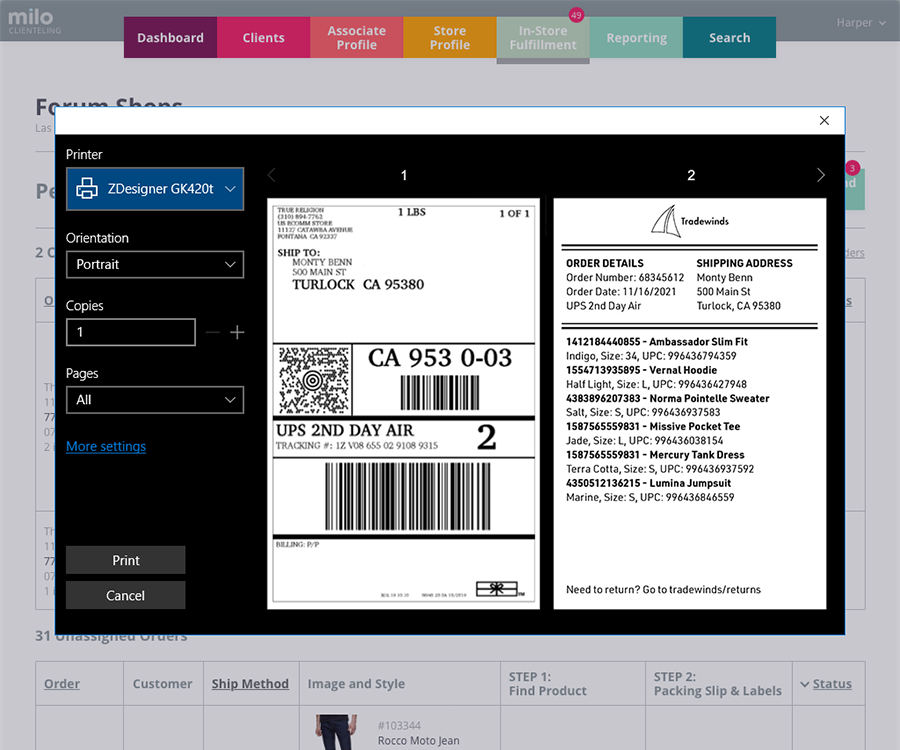Click the '1587565559831 - Missive Pocket Tee' line
The width and height of the screenshot is (900, 750).
(x=653, y=426)
